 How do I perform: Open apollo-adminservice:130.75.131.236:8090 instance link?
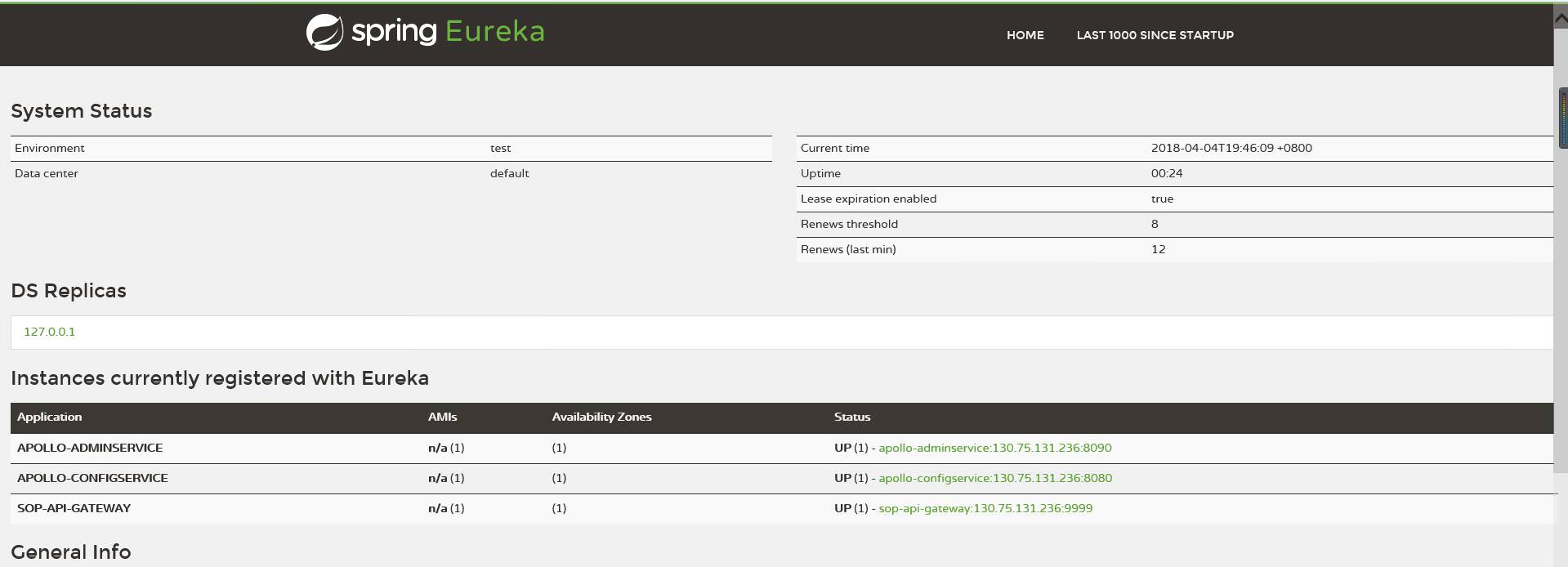point(994,448)
